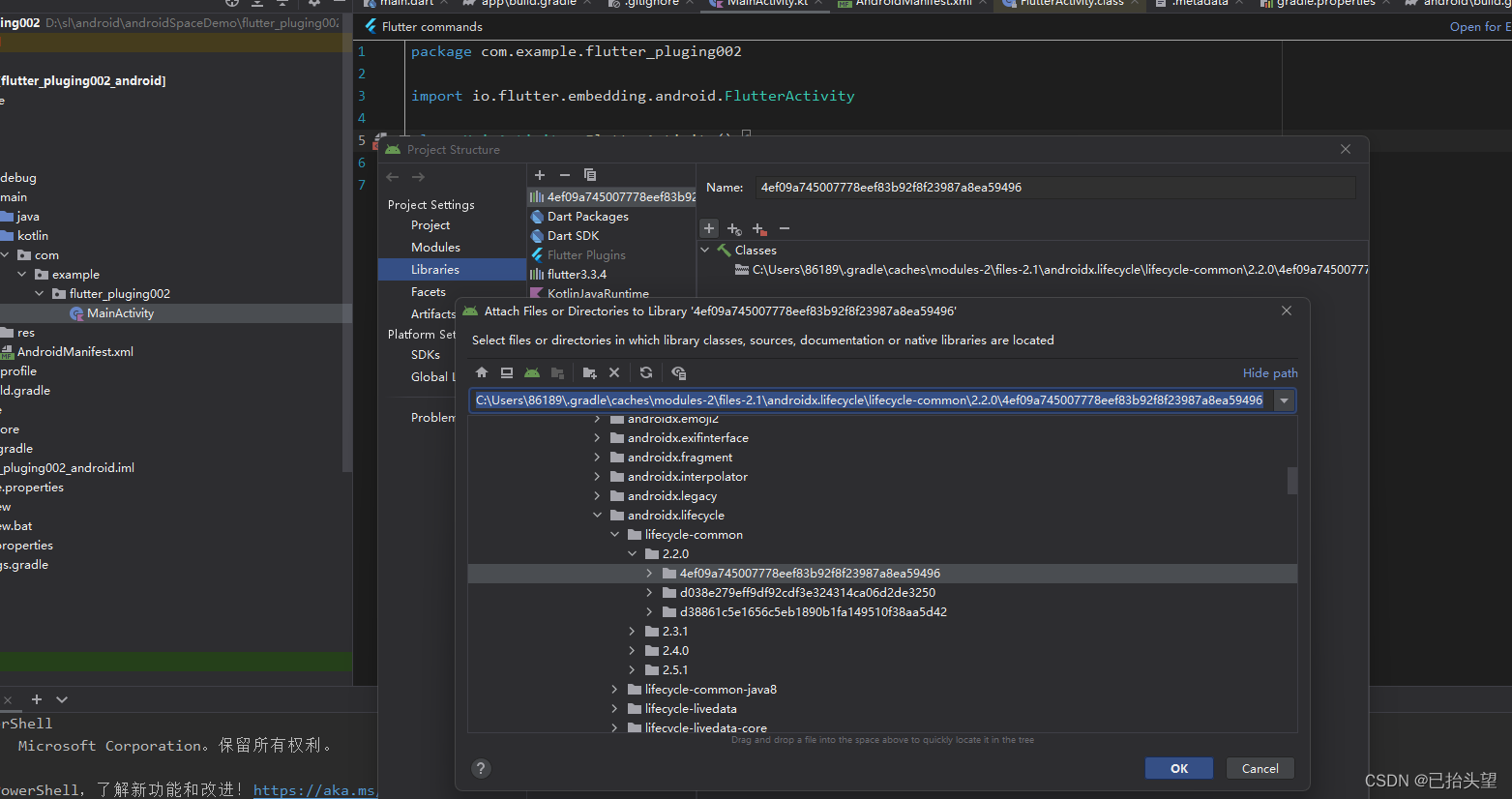This screenshot has width=1512, height=799.
Task: Click the file tree vertical scrollbar
Action: click(x=1291, y=480)
